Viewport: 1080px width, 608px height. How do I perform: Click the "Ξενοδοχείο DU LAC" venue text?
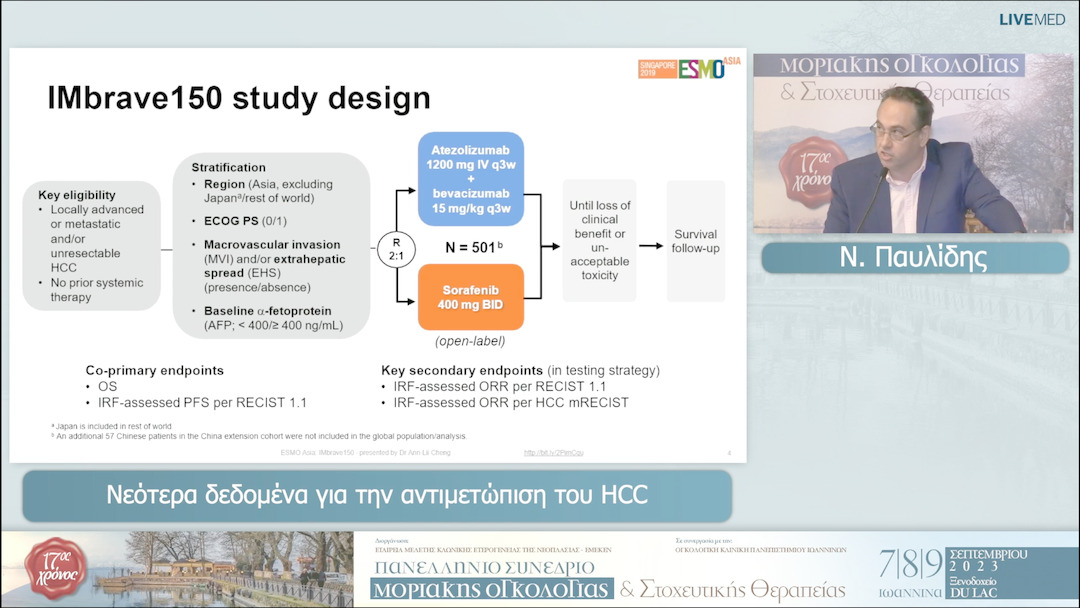pyautogui.click(x=973, y=586)
